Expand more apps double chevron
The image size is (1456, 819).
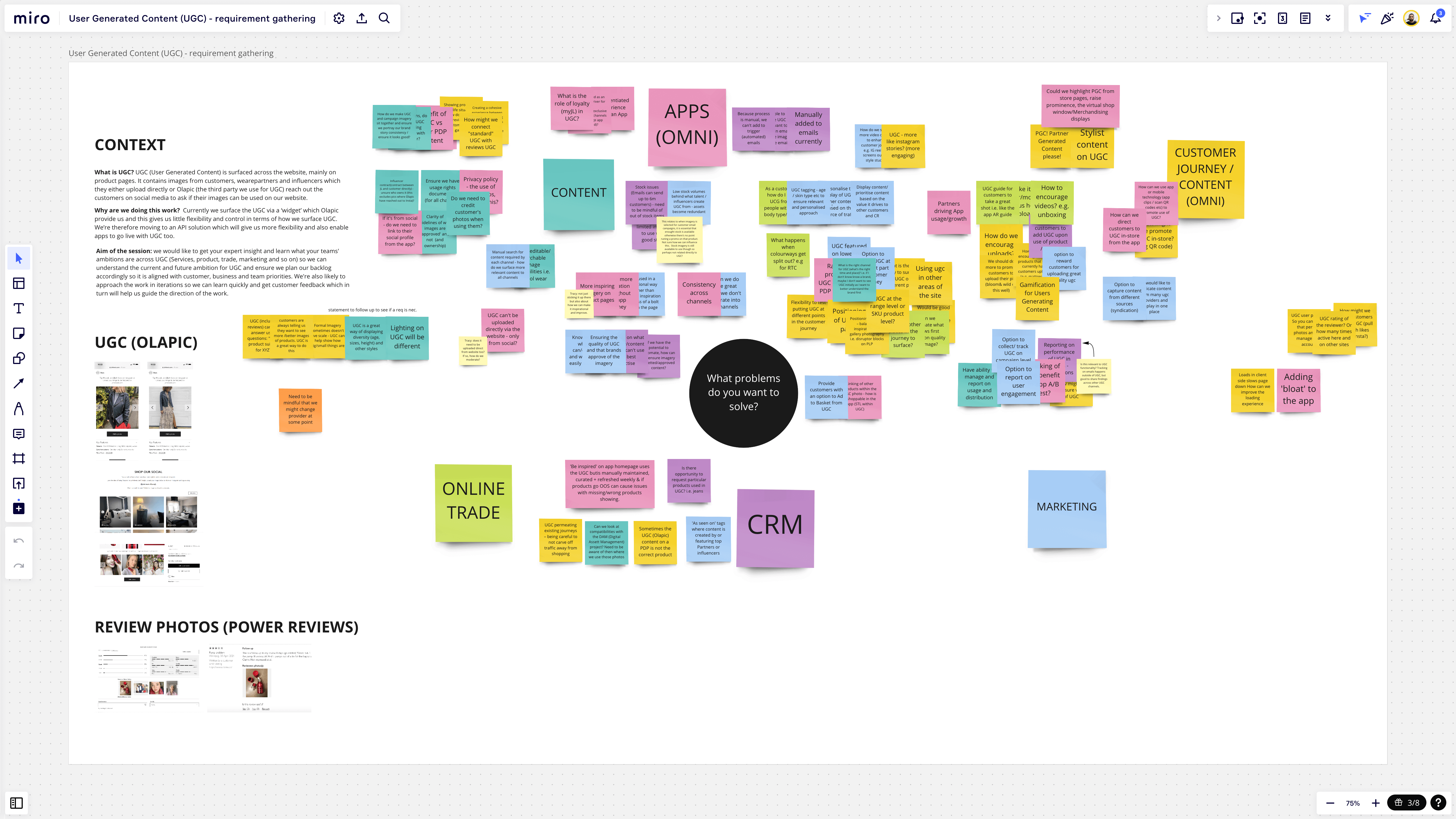coord(1328,18)
